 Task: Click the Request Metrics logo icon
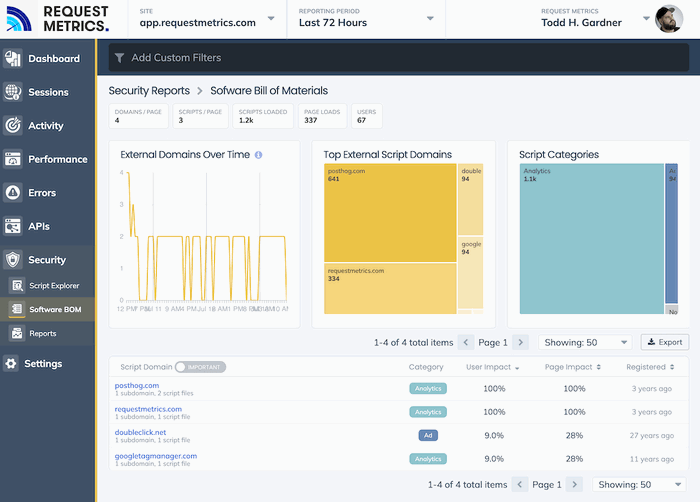(19, 19)
